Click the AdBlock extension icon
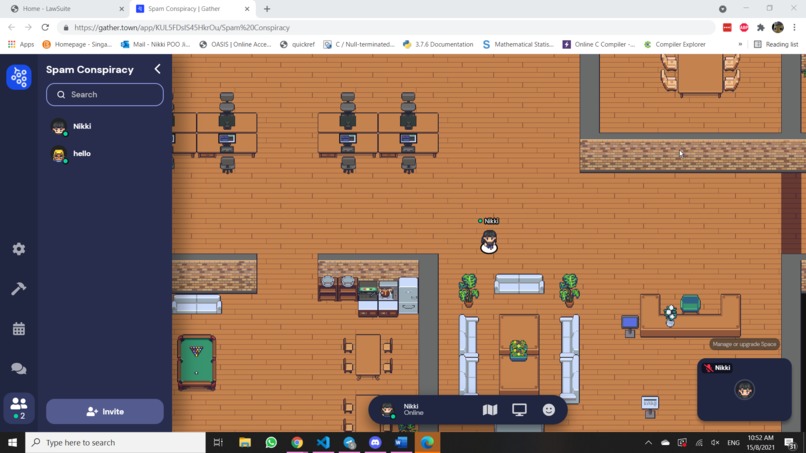Screen dimensions: 806x453 tap(744, 27)
